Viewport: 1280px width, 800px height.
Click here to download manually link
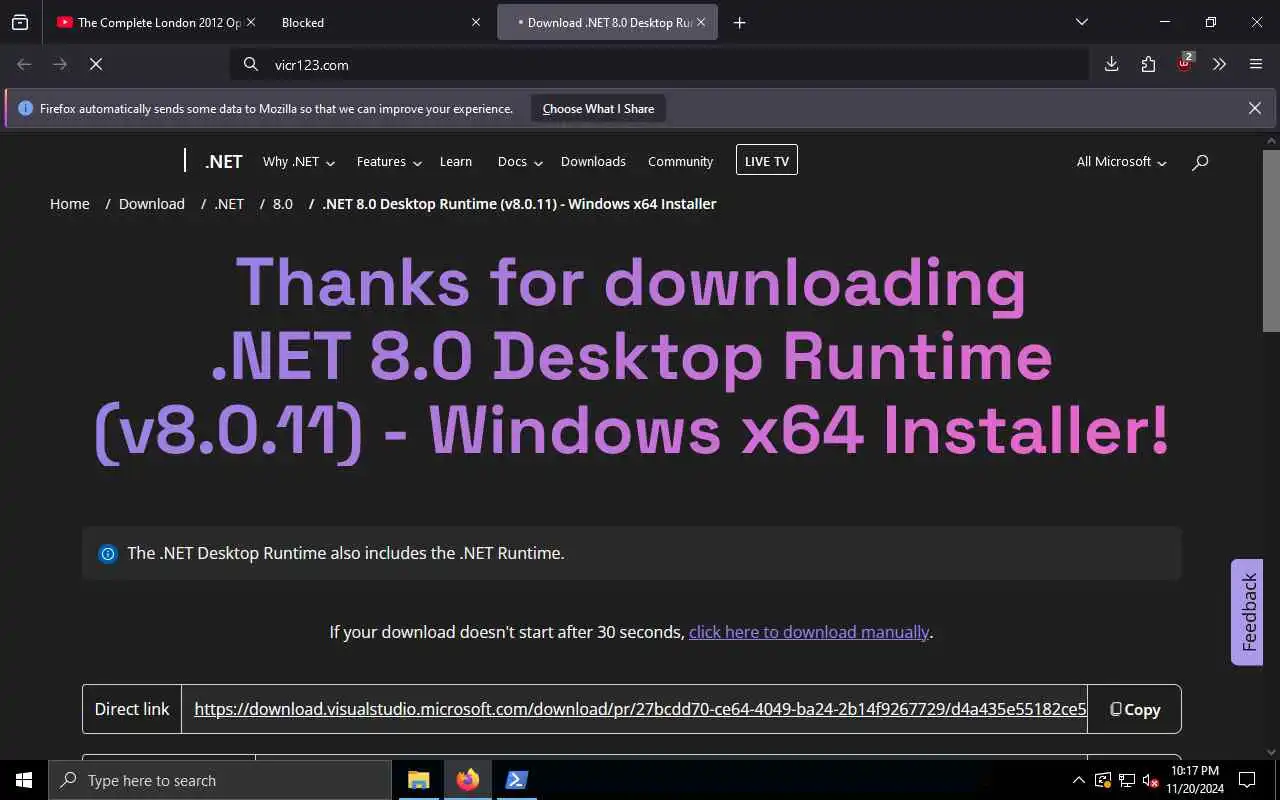809,632
